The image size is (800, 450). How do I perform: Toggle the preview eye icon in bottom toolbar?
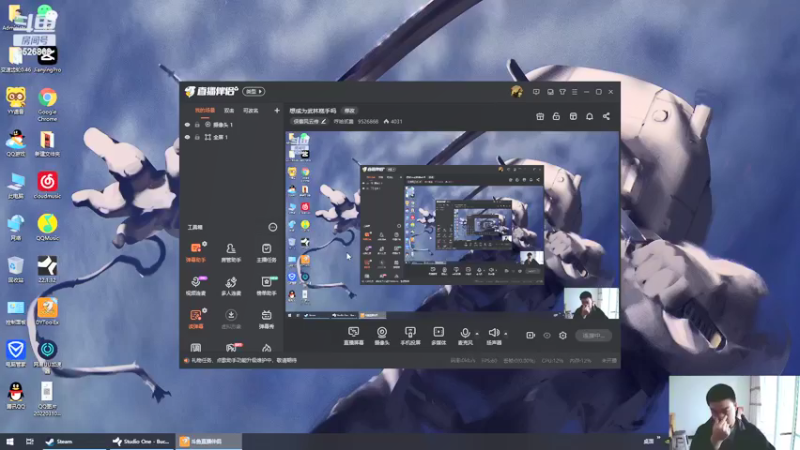pyautogui.click(x=546, y=336)
